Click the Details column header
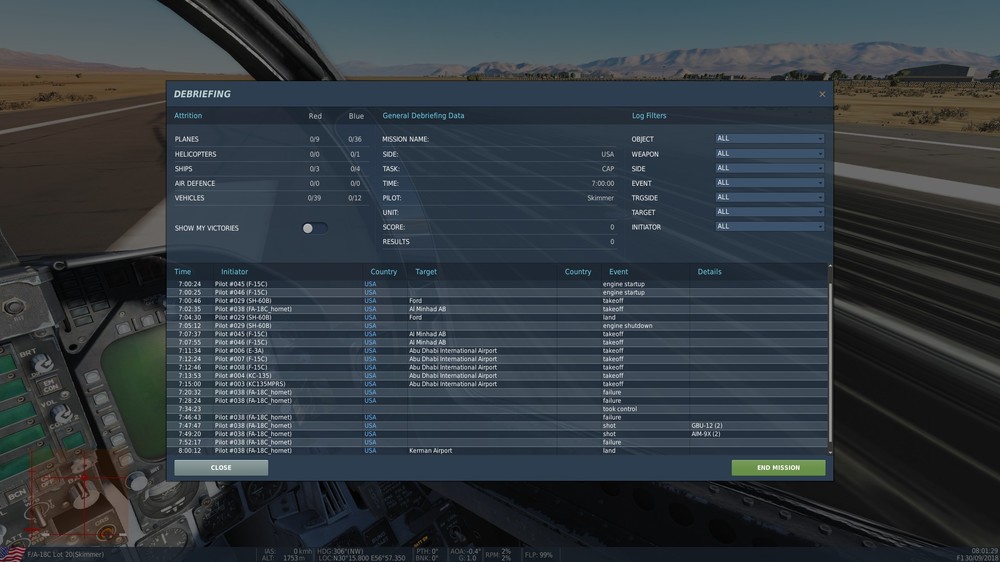The image size is (1000, 562). (x=709, y=272)
